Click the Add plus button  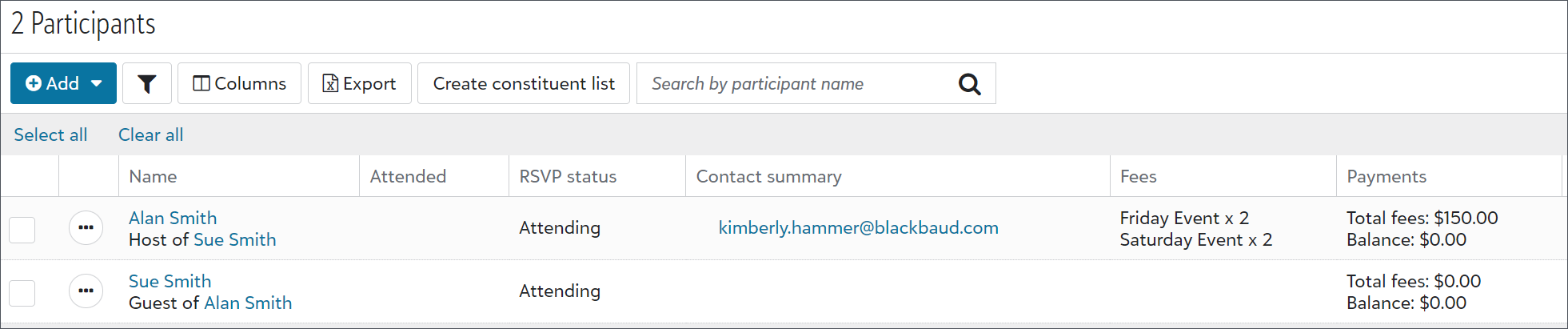pyautogui.click(x=53, y=83)
